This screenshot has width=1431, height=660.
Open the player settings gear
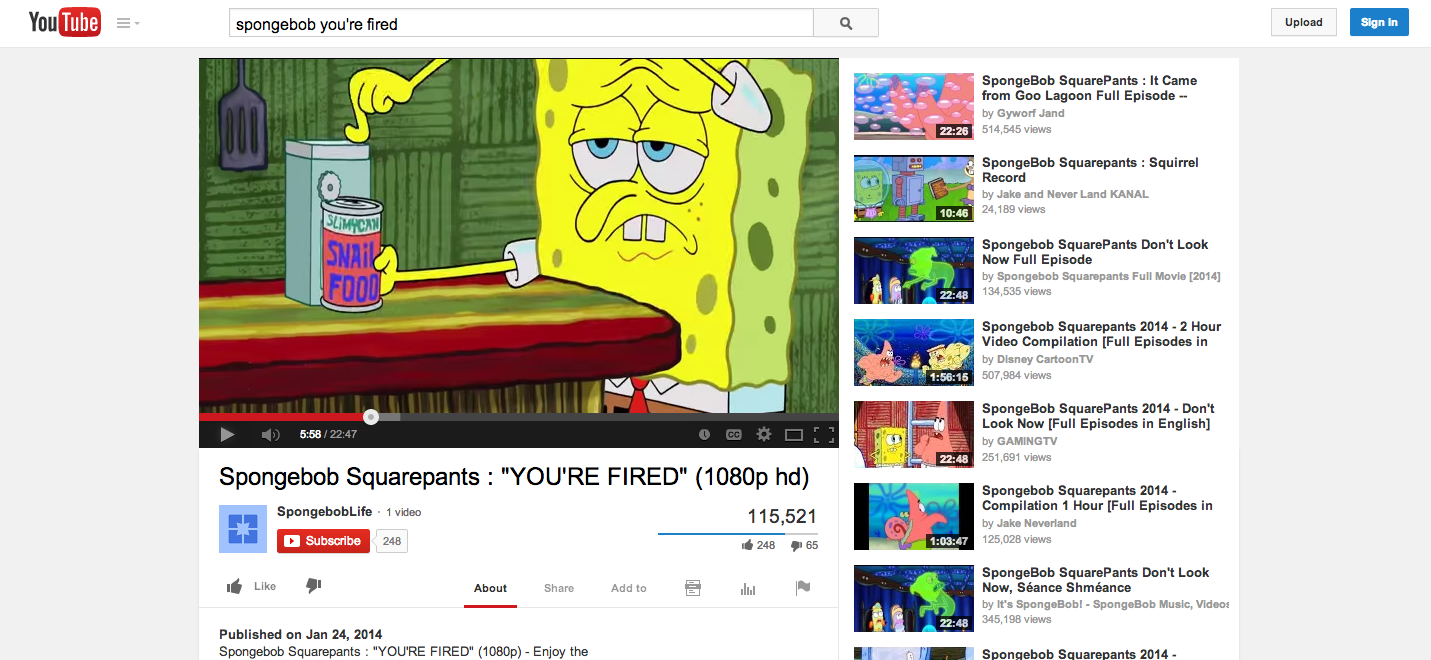pyautogui.click(x=764, y=434)
